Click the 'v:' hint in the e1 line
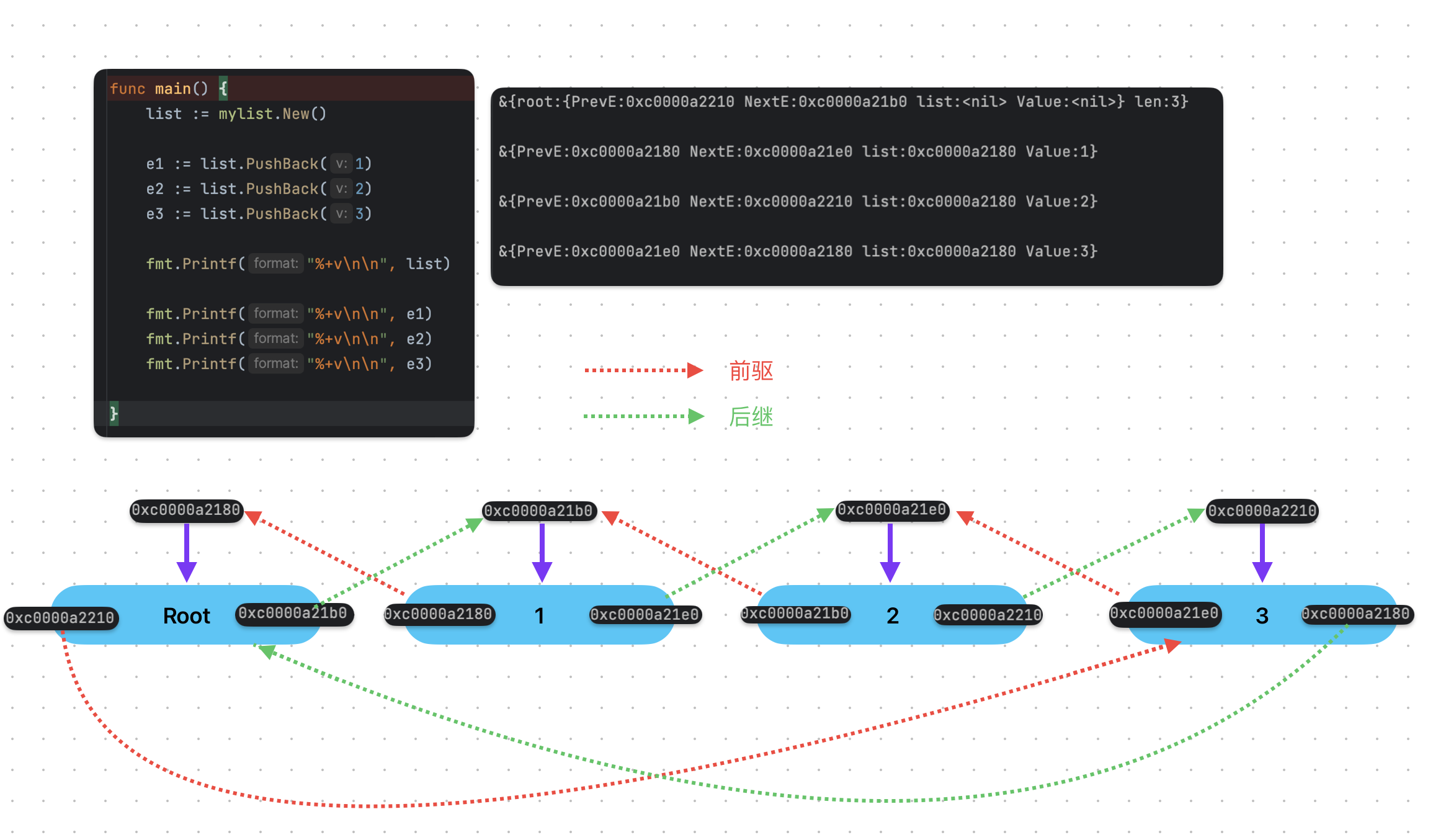The width and height of the screenshot is (1433, 840). pos(341,164)
